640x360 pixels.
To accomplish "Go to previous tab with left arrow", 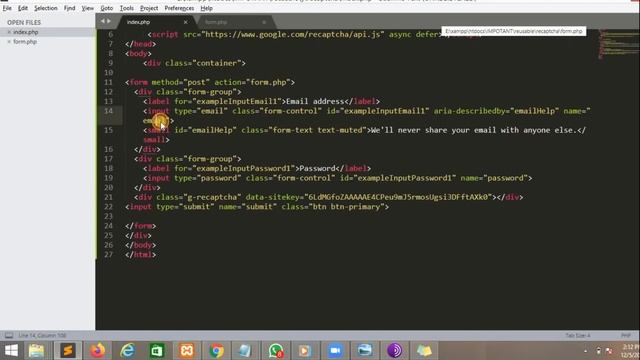I will point(102,21).
